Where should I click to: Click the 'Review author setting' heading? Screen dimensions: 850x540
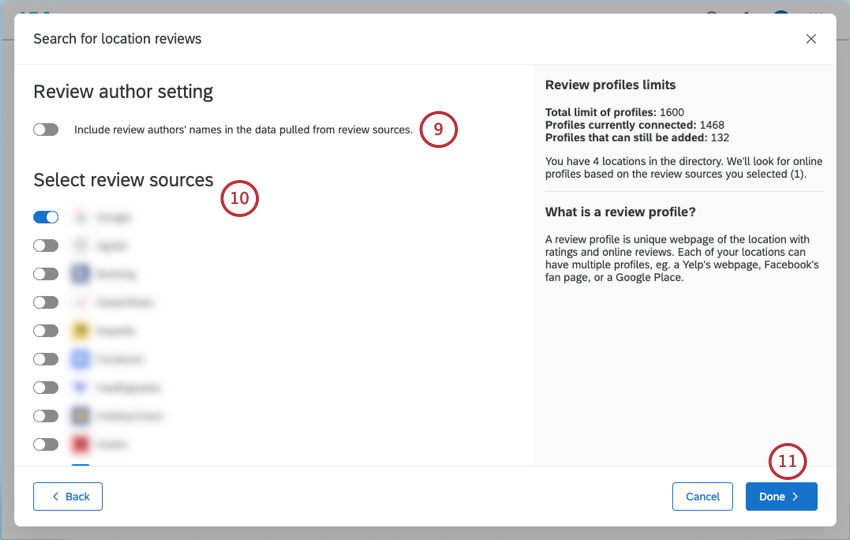point(123,92)
